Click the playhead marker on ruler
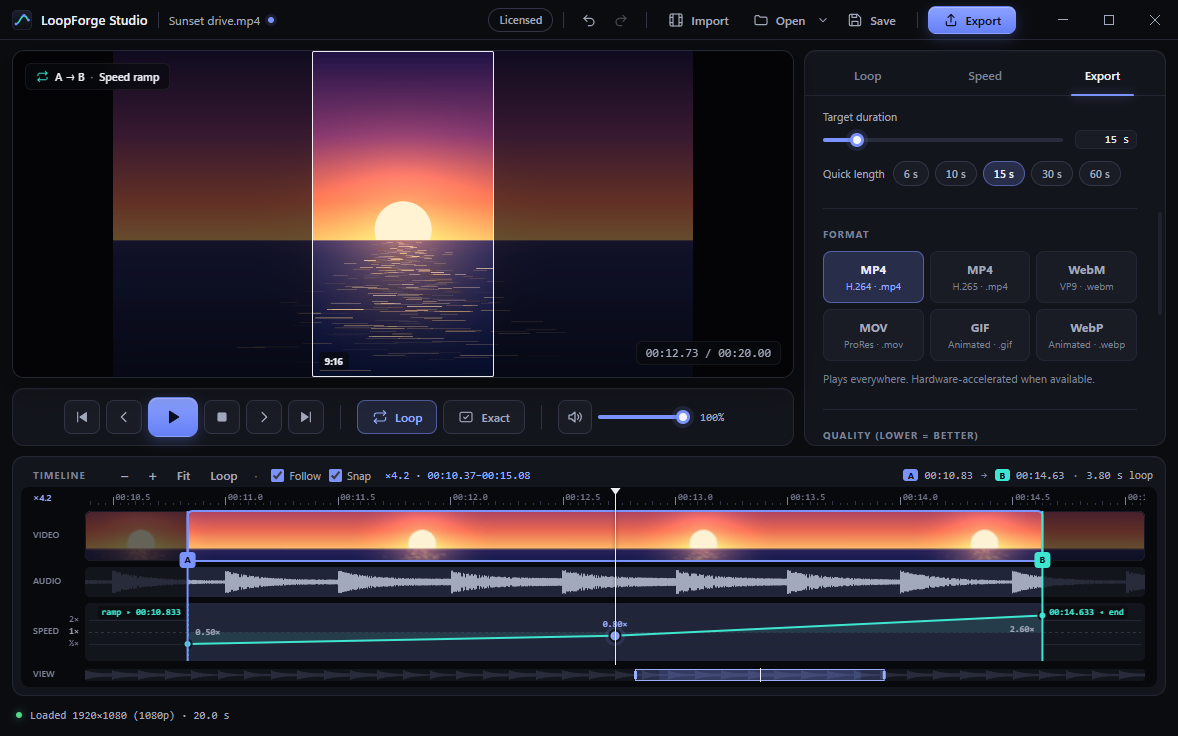Image resolution: width=1178 pixels, height=736 pixels. (x=615, y=492)
